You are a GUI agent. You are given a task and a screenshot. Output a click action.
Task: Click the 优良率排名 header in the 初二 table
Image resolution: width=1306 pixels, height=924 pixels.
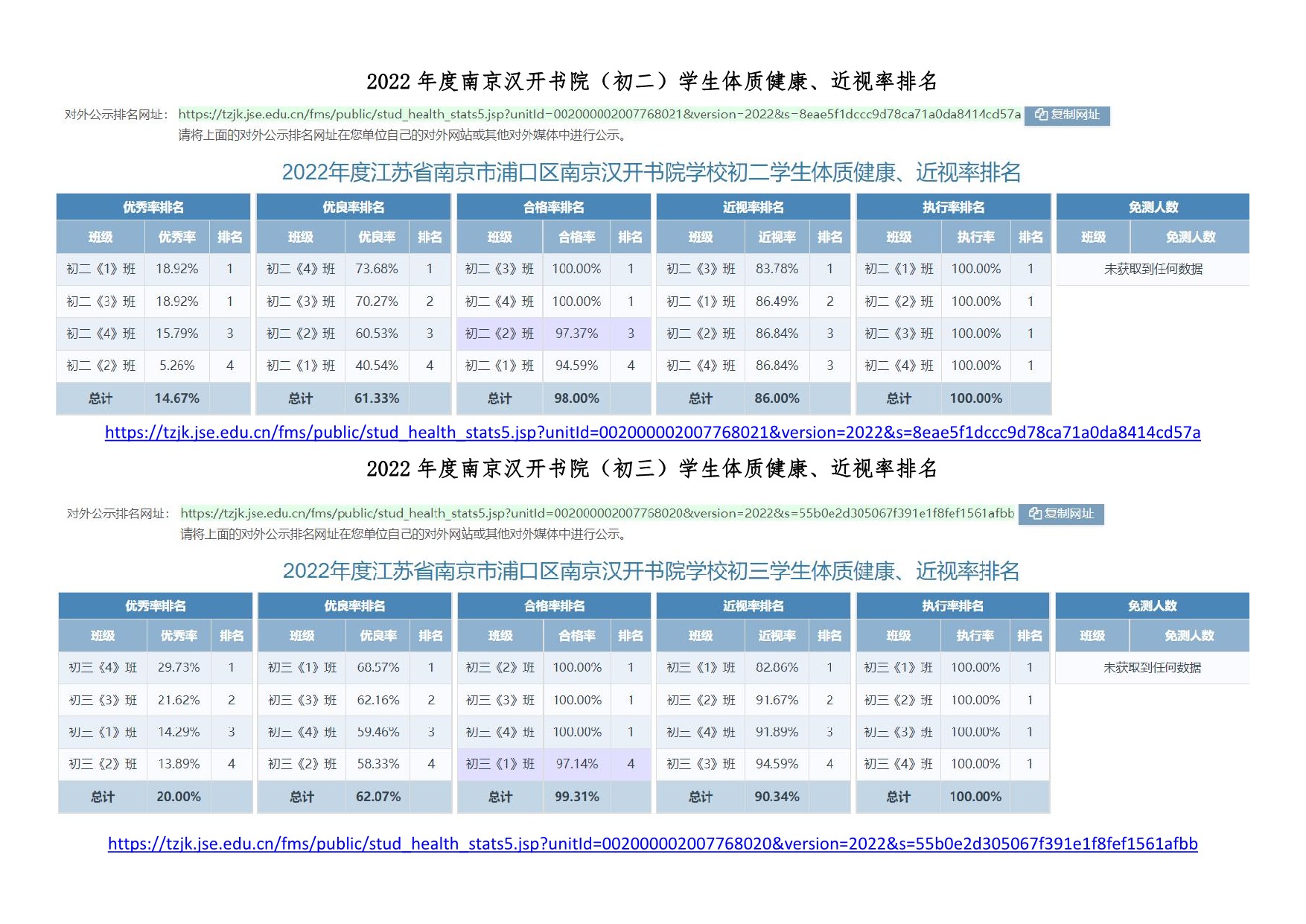point(354,207)
